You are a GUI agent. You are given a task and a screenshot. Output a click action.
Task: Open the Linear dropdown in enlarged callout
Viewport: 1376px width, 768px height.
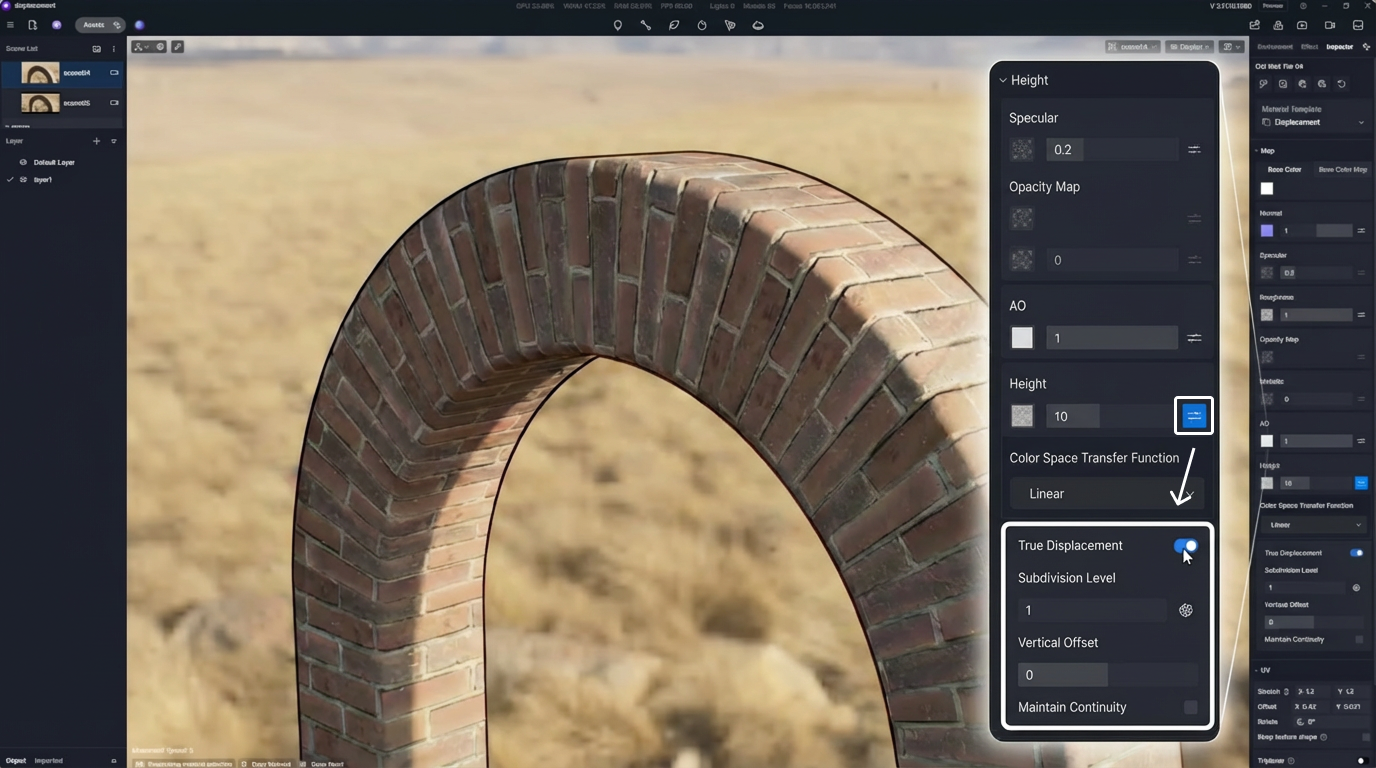point(1106,494)
